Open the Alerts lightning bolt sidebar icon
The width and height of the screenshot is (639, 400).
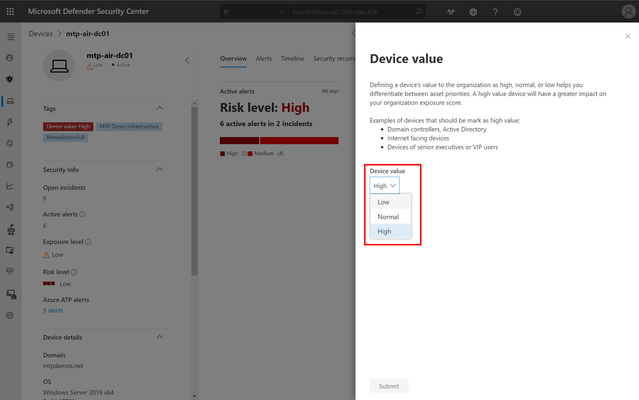coord(10,122)
